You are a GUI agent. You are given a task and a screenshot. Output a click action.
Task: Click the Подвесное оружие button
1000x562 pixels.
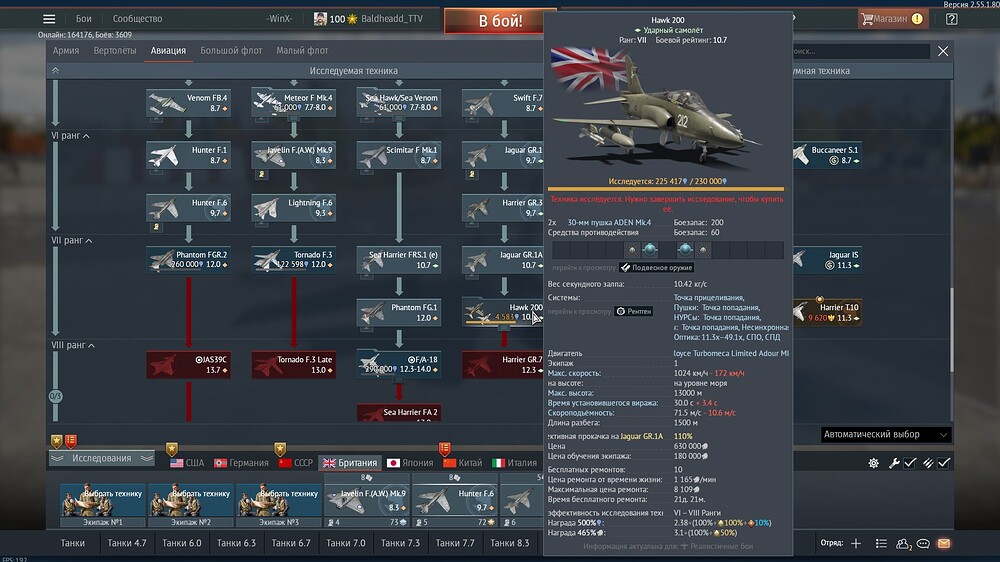[657, 268]
